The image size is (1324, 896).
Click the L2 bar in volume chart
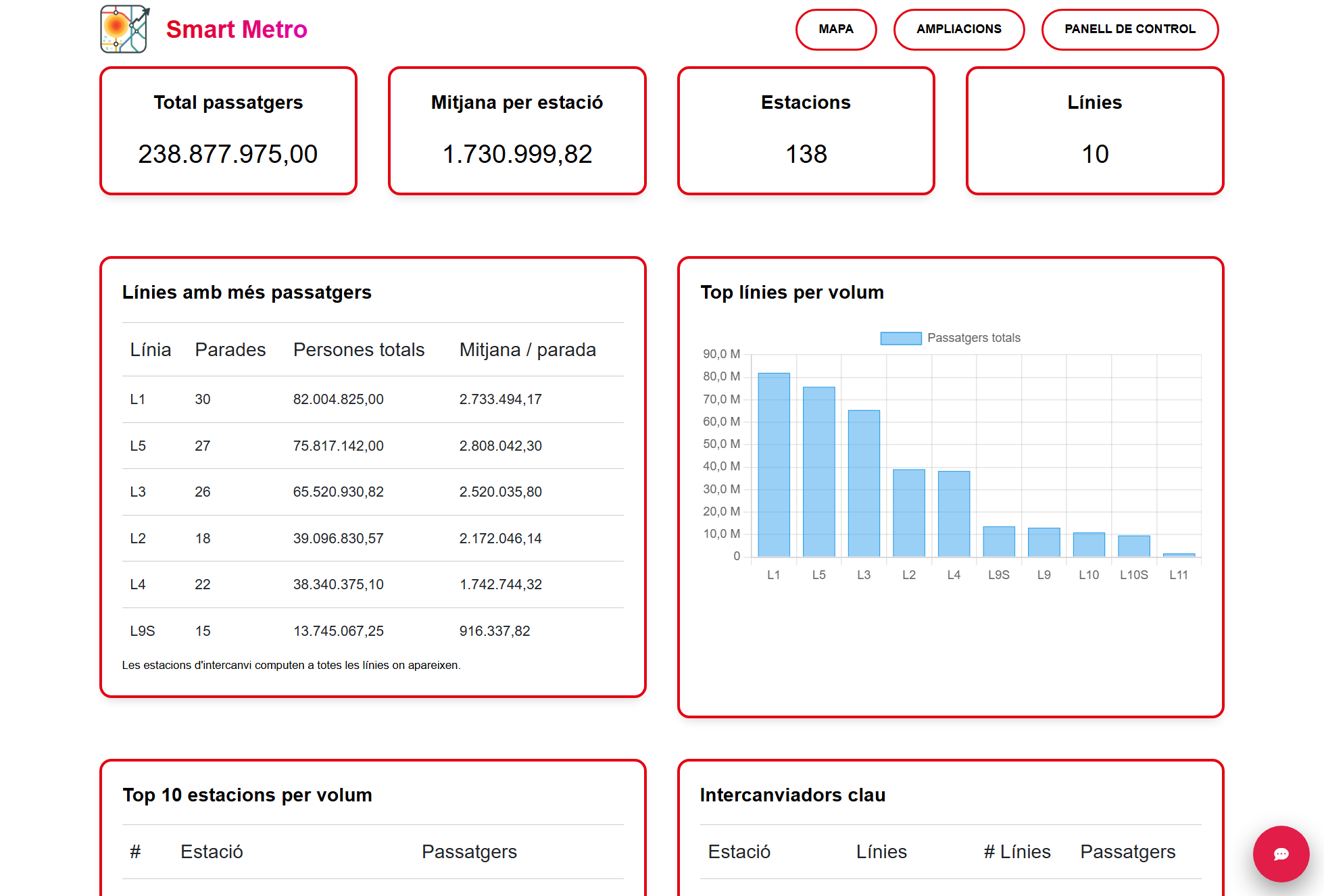coord(908,513)
